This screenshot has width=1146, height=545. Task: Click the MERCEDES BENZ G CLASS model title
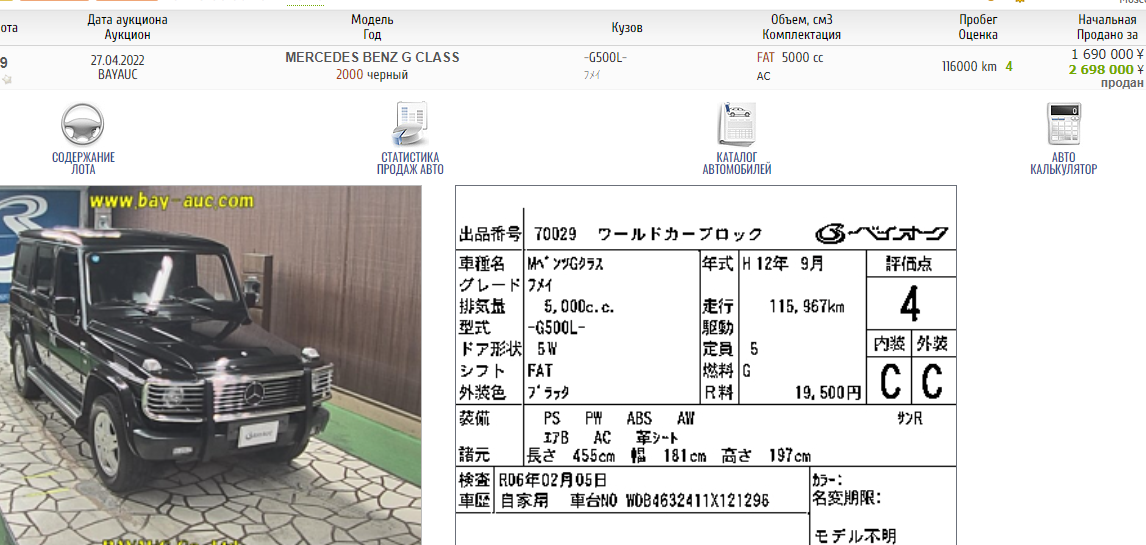[x=372, y=58]
